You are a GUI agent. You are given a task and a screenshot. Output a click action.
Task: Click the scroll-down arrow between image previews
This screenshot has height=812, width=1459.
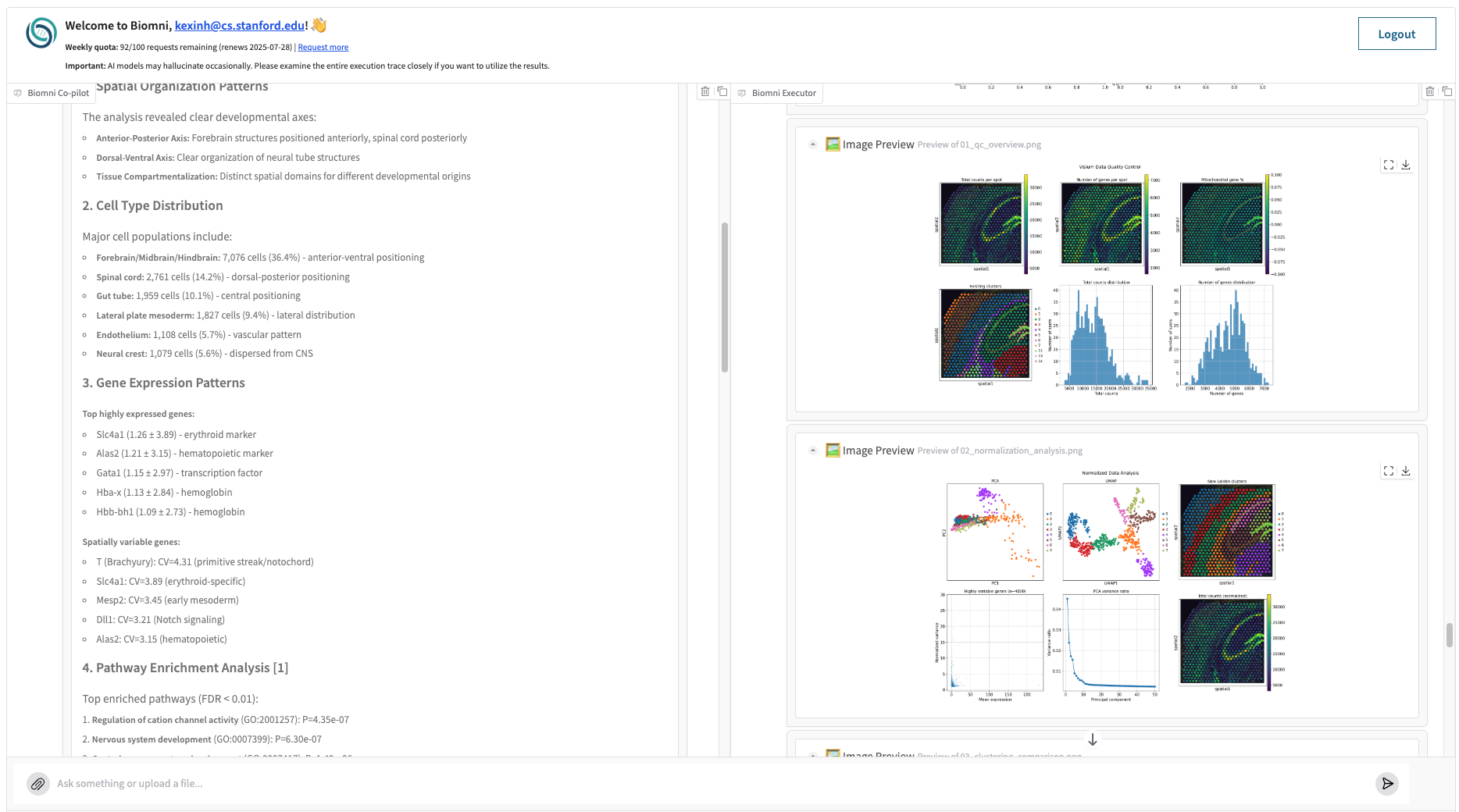(1093, 739)
